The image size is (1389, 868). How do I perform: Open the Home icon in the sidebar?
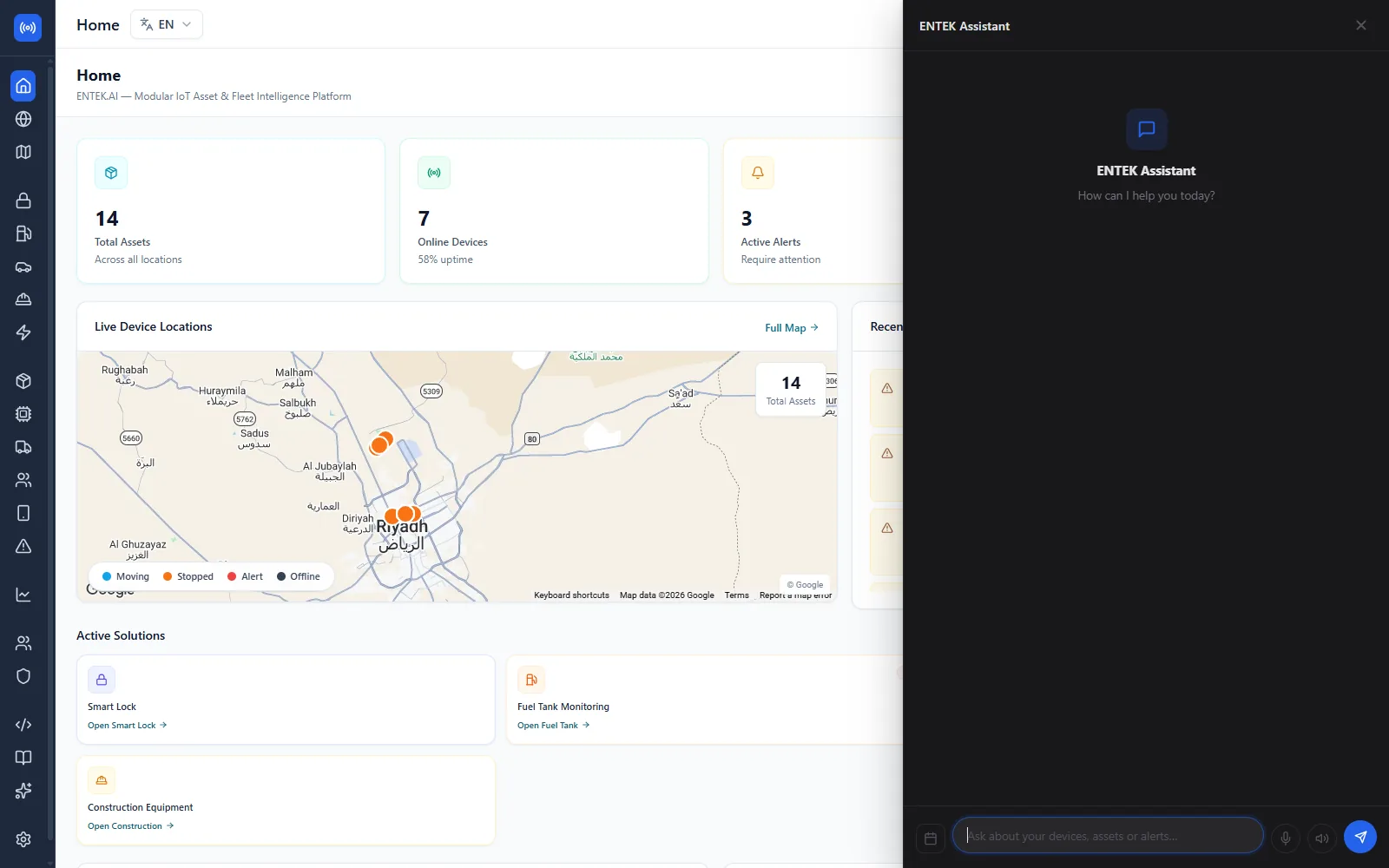(x=23, y=86)
